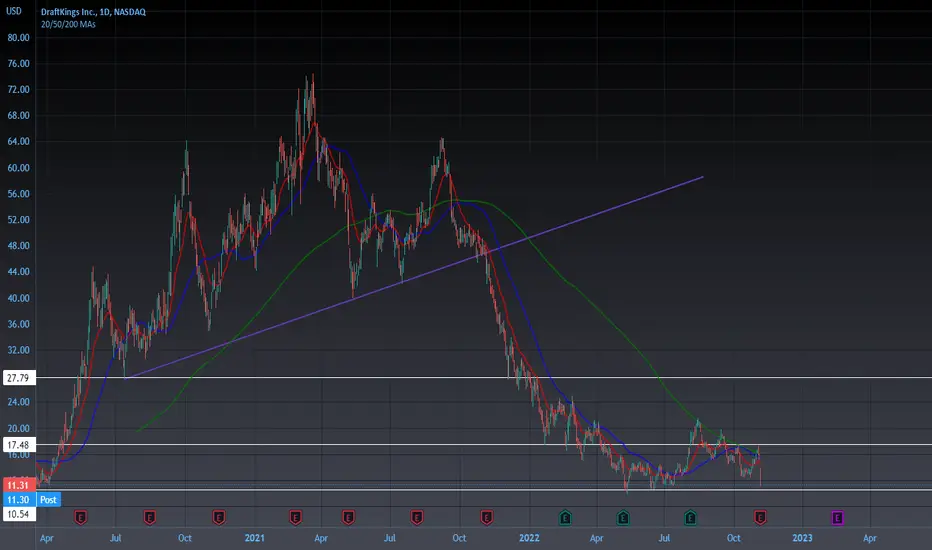
Task: Select the 27.79 price level label
Action: [x=18, y=378]
